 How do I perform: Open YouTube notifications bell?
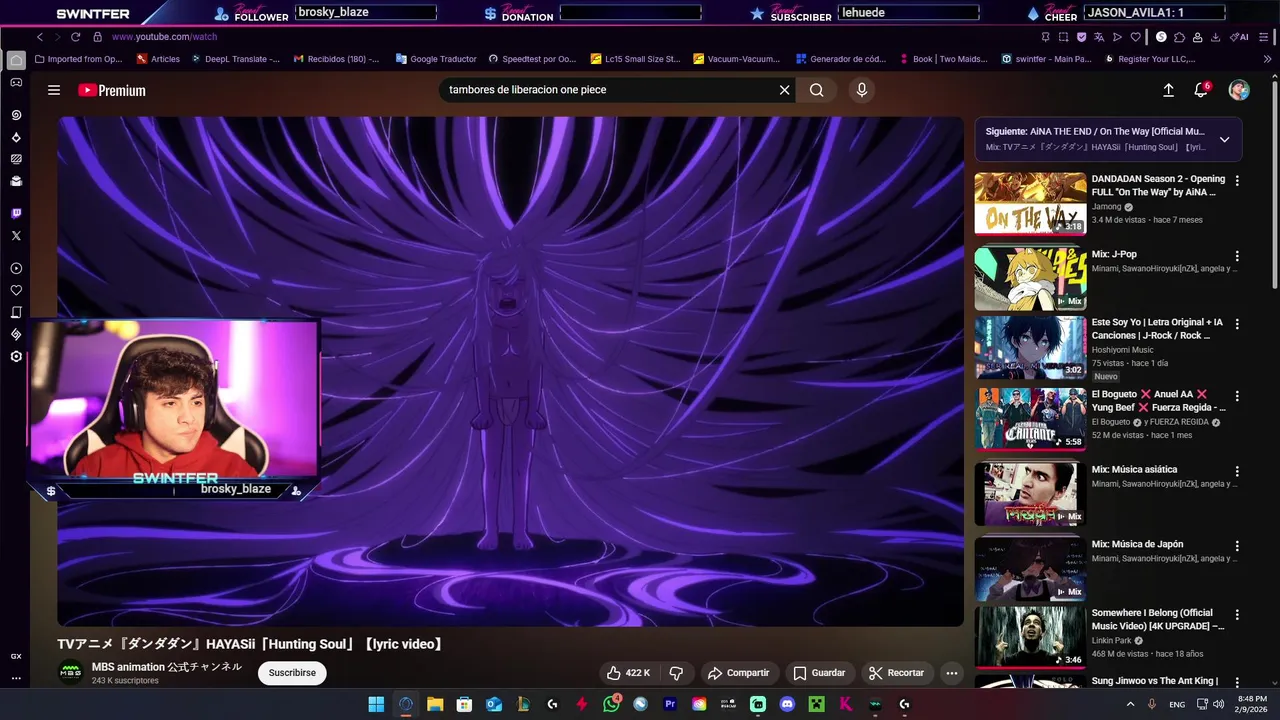(x=1202, y=90)
